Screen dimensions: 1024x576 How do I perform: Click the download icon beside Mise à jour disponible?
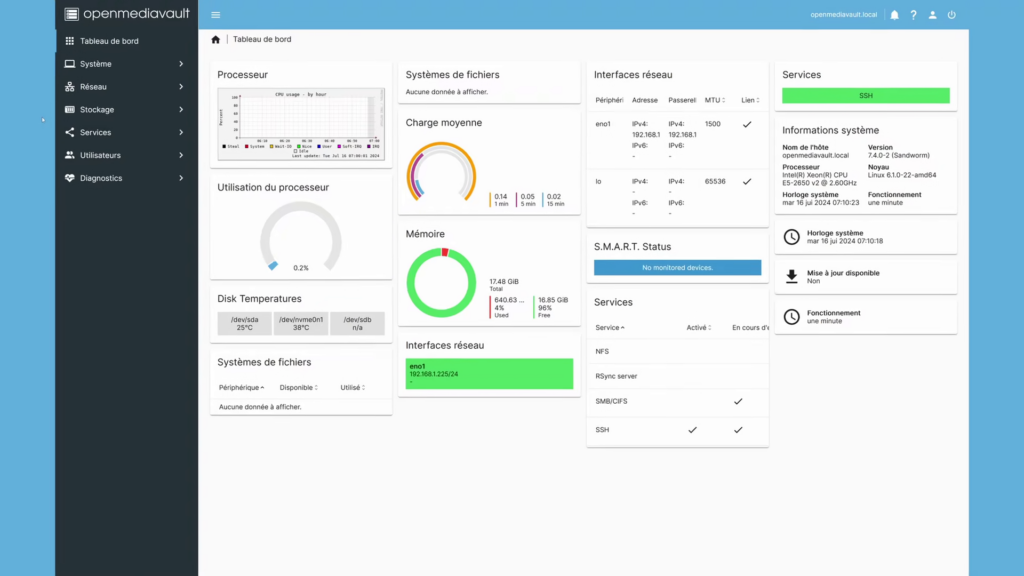click(x=791, y=277)
